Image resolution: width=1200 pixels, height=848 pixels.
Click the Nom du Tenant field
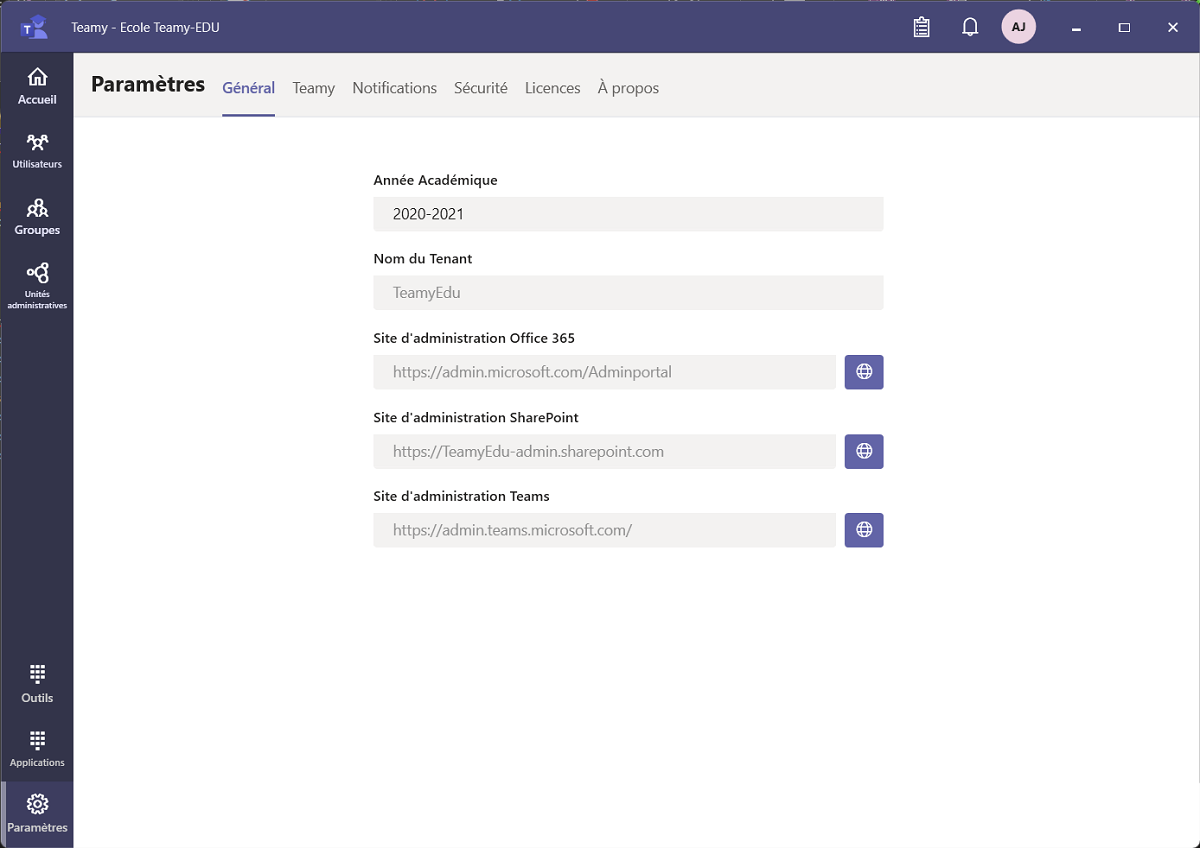pyautogui.click(x=628, y=293)
